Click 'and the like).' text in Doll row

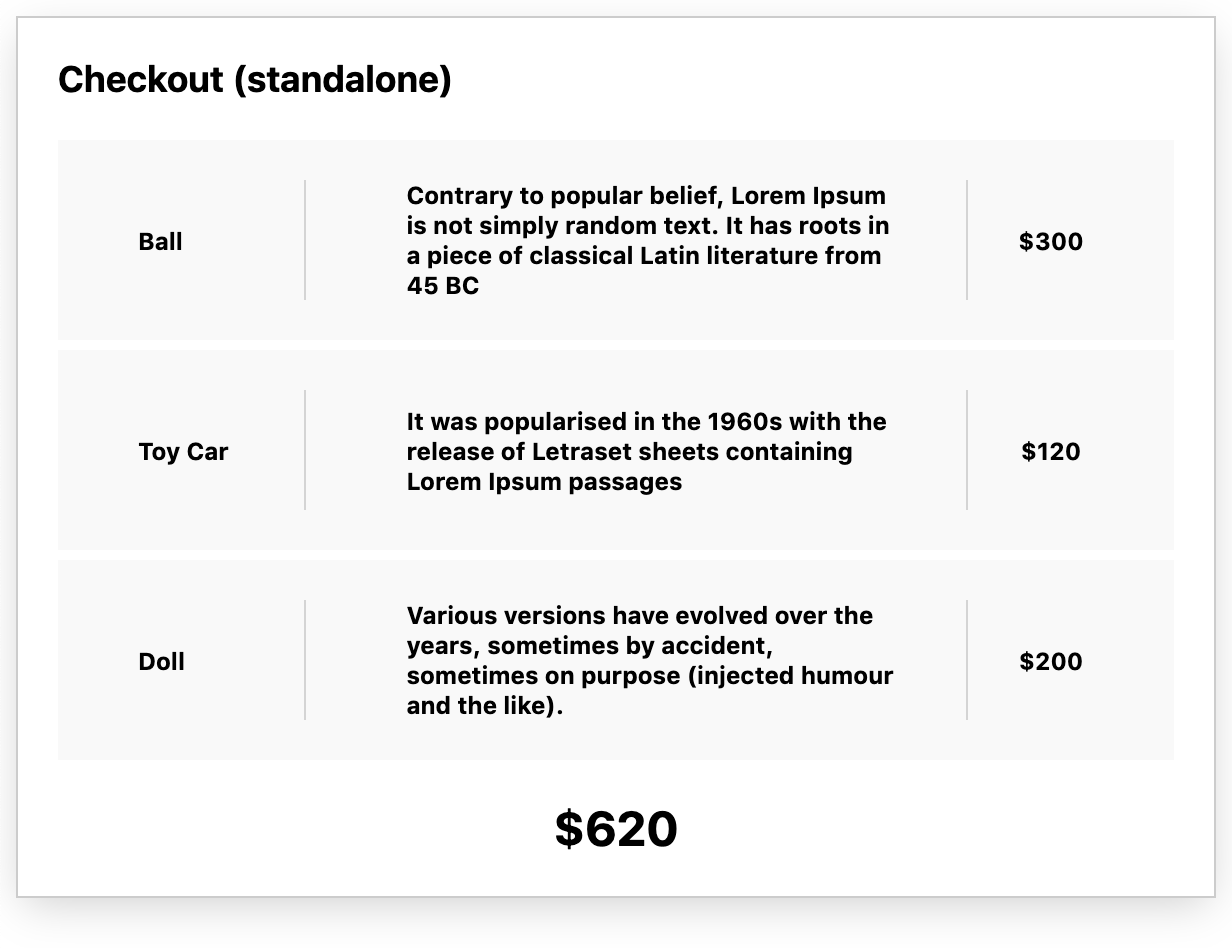485,706
